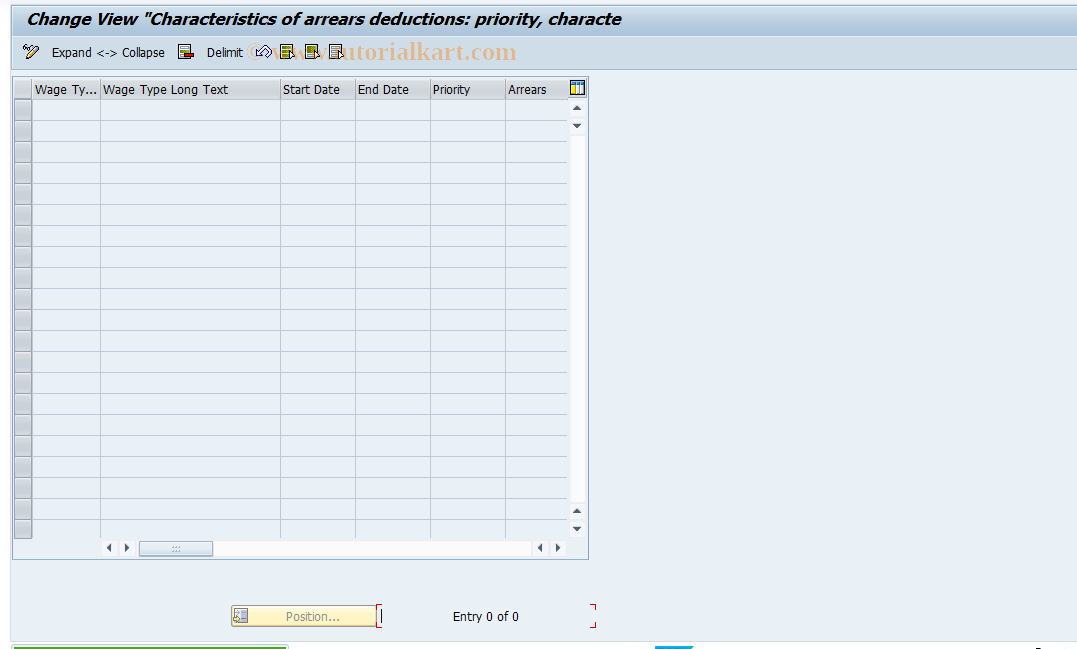The width and height of the screenshot is (1077, 649).
Task: Click the vertical scrollbar top down arrow
Action: tap(577, 126)
